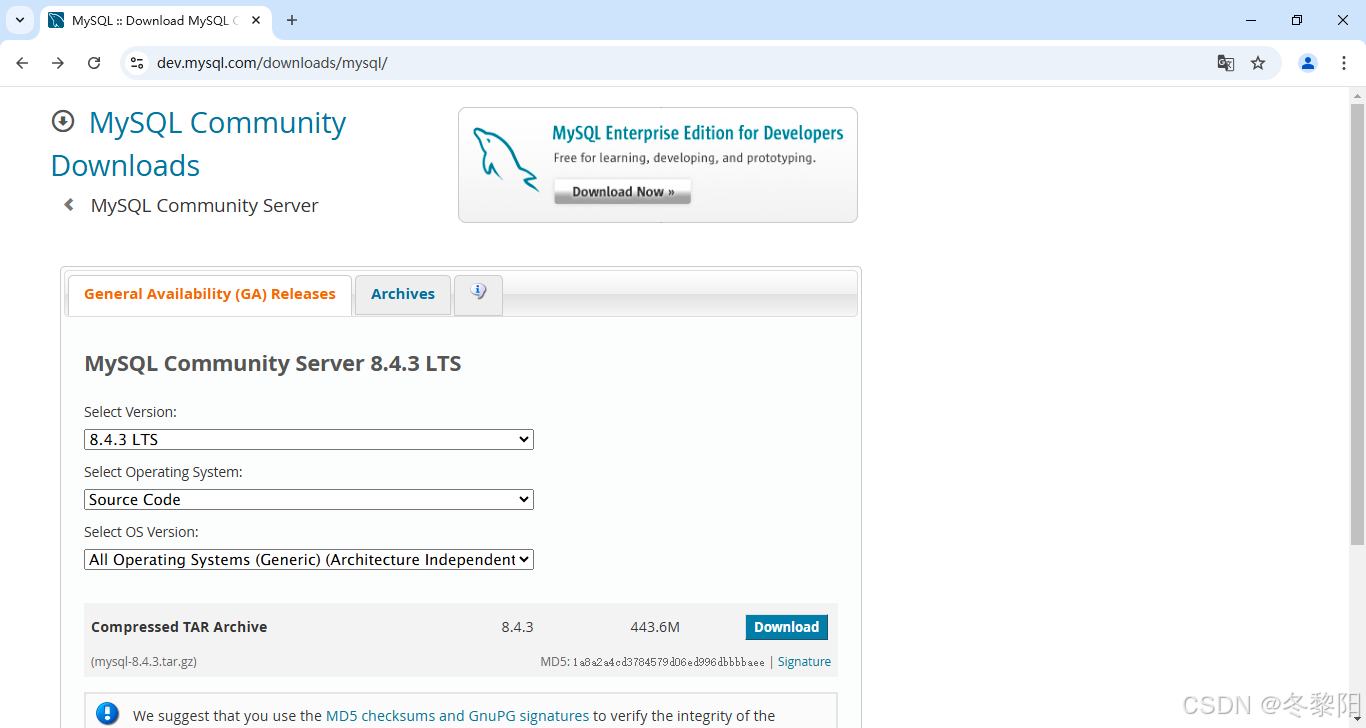This screenshot has height=728, width=1366.
Task: Click the MySQL Community Server breadcrumb link
Action: [x=204, y=205]
